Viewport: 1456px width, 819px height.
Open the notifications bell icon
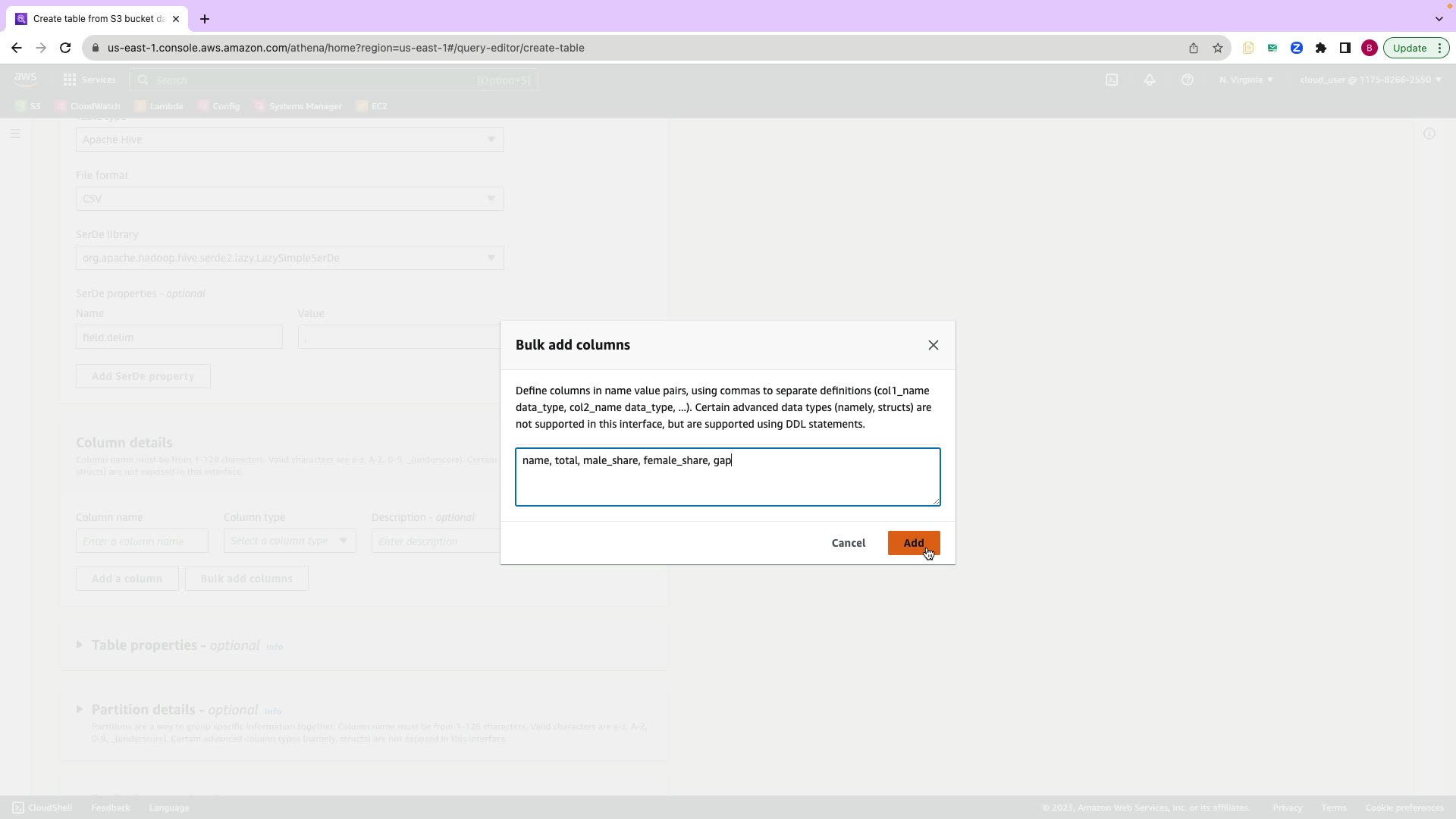click(1150, 80)
